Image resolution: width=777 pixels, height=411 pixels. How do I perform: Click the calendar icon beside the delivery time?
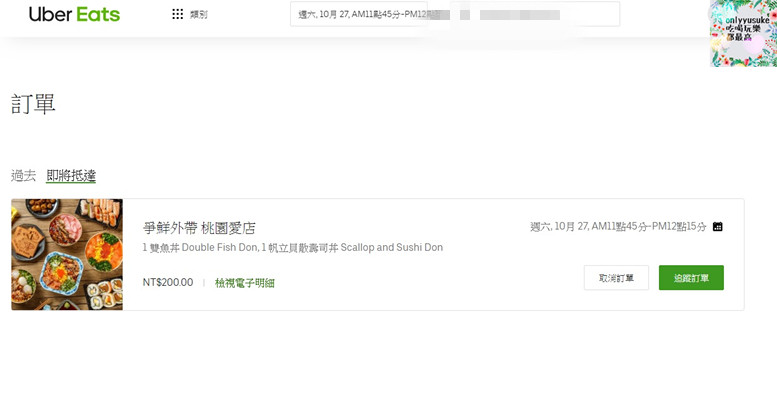(717, 227)
